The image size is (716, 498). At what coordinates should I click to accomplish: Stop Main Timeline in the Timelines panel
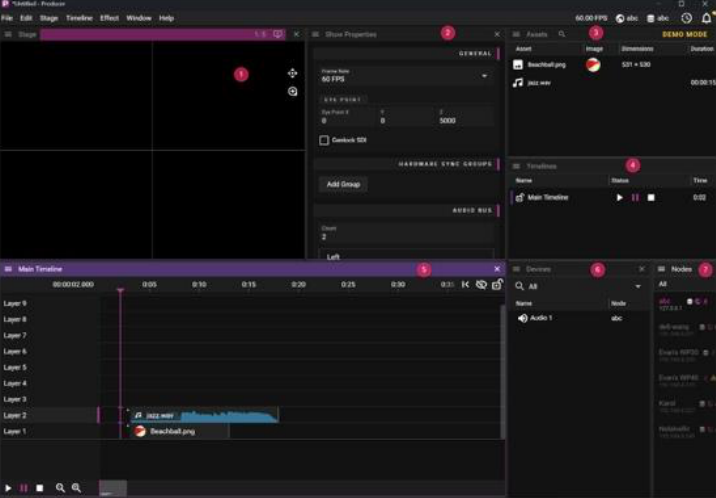[651, 198]
